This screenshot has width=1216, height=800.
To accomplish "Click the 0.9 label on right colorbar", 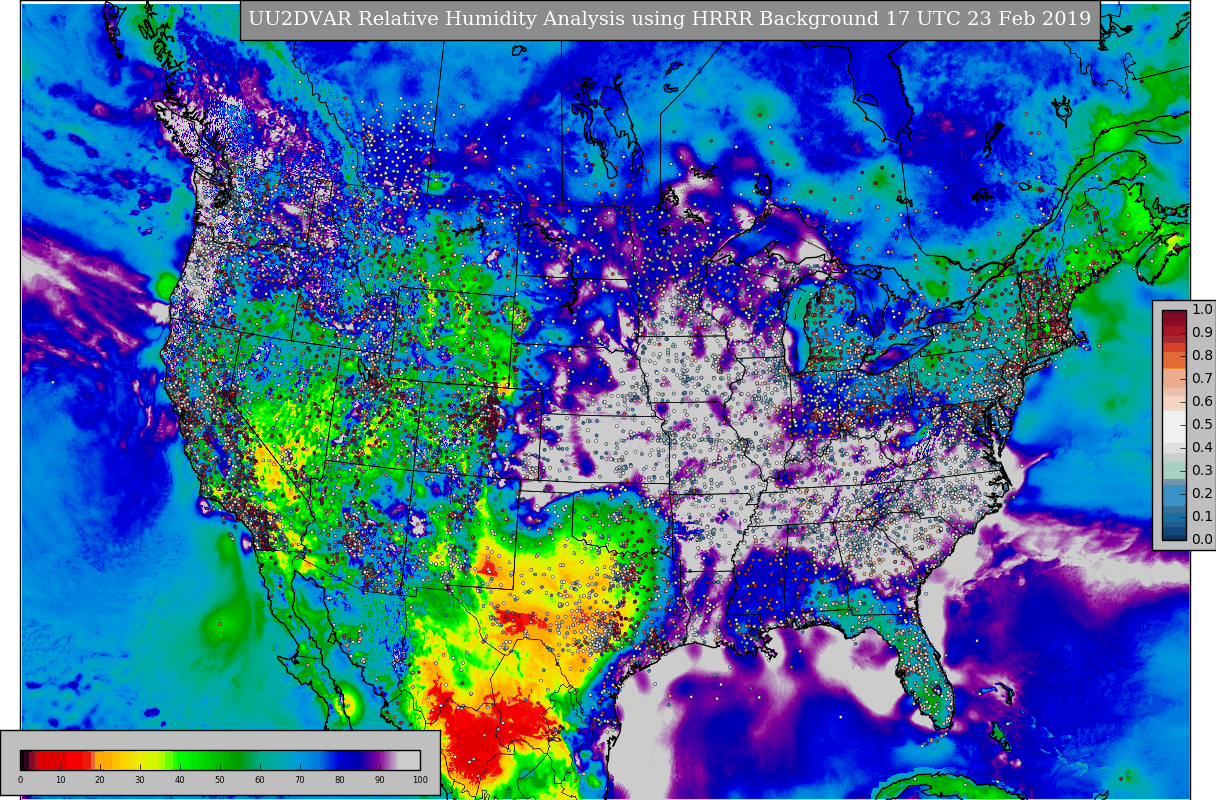I will [x=1202, y=332].
